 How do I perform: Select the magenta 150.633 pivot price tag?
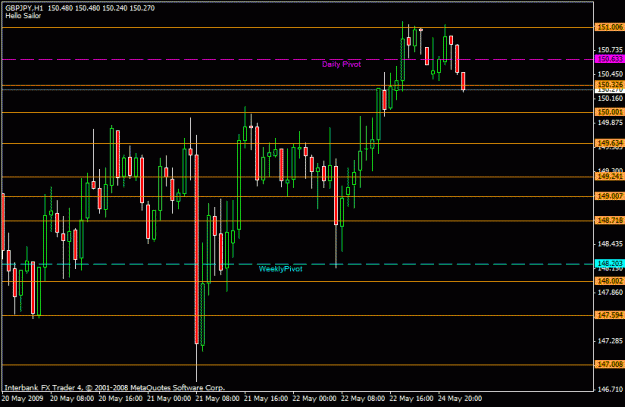pos(609,59)
